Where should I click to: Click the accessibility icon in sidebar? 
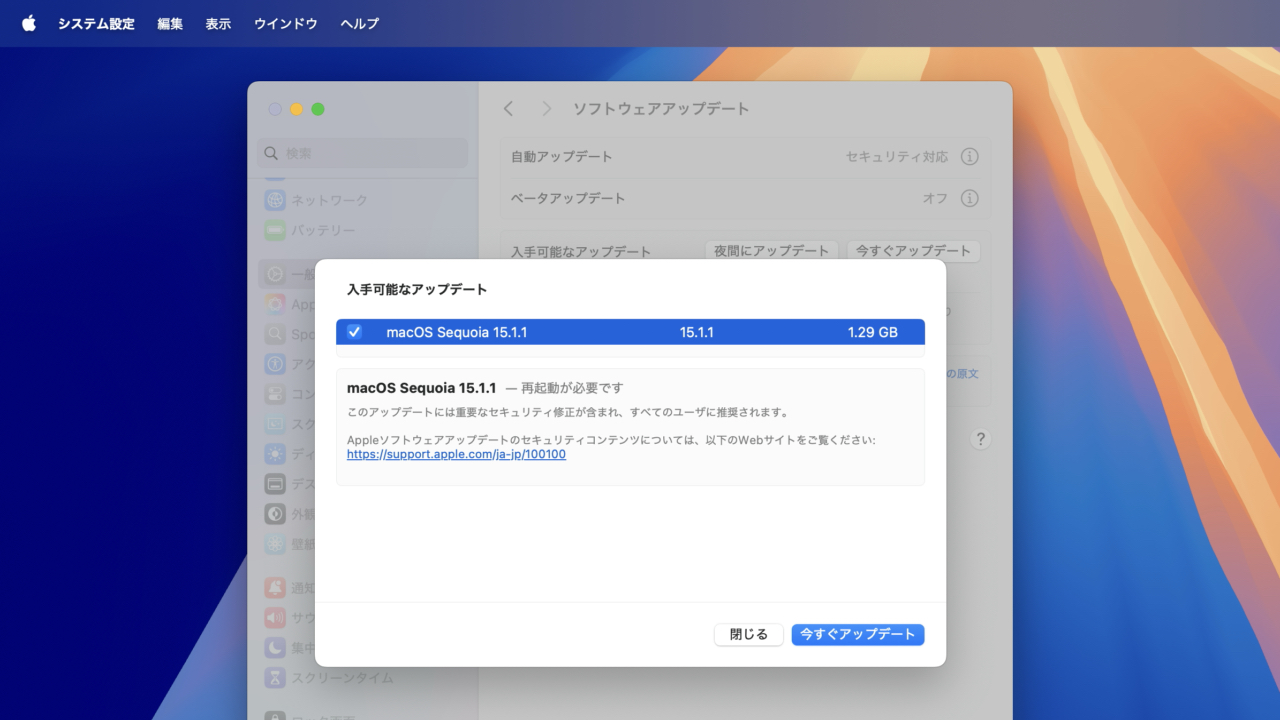tap(275, 364)
